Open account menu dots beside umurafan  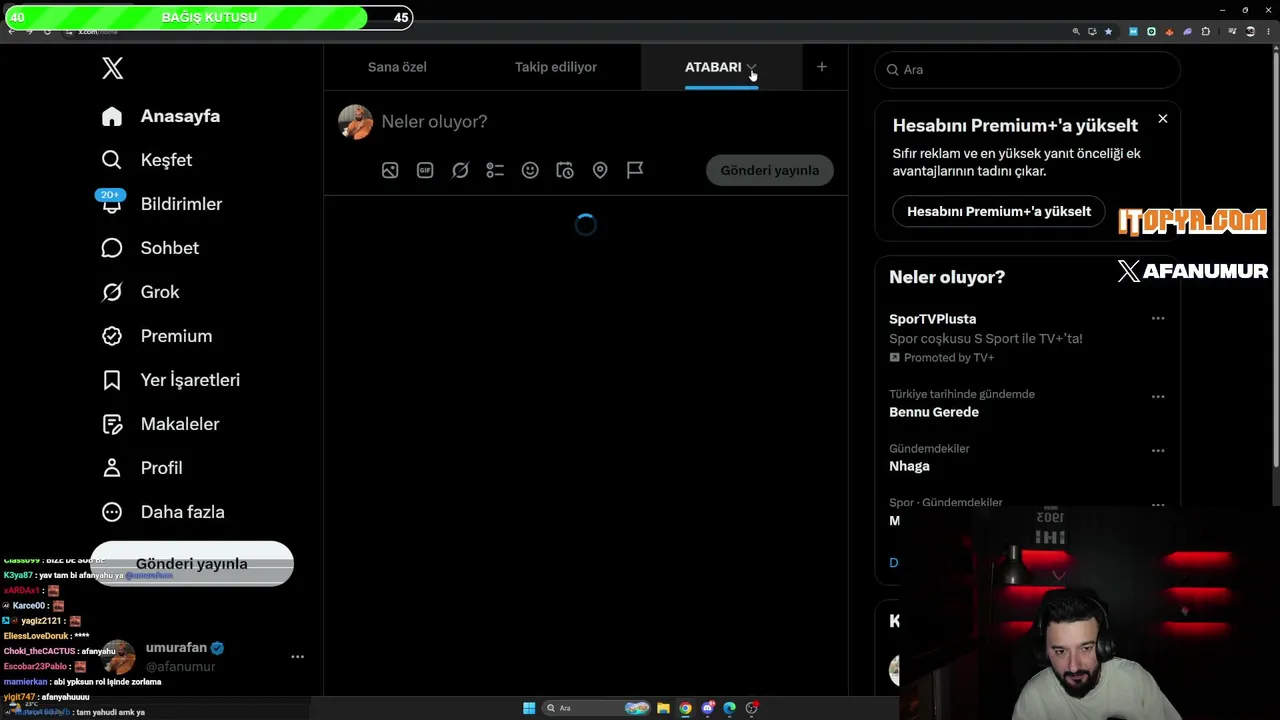coord(297,657)
